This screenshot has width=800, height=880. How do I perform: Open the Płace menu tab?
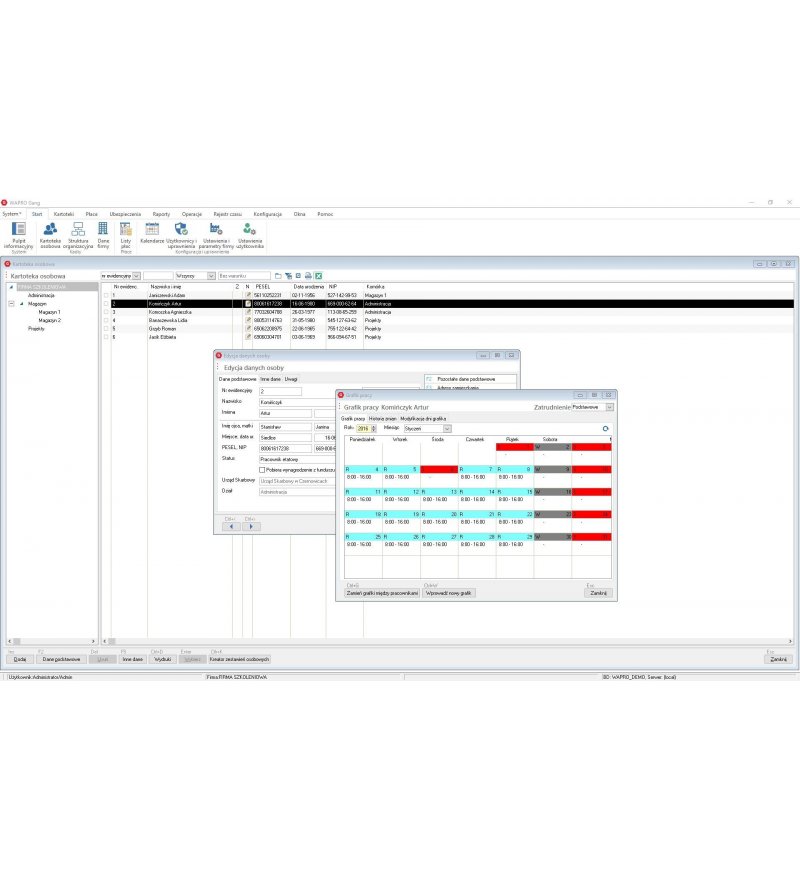[x=92, y=214]
